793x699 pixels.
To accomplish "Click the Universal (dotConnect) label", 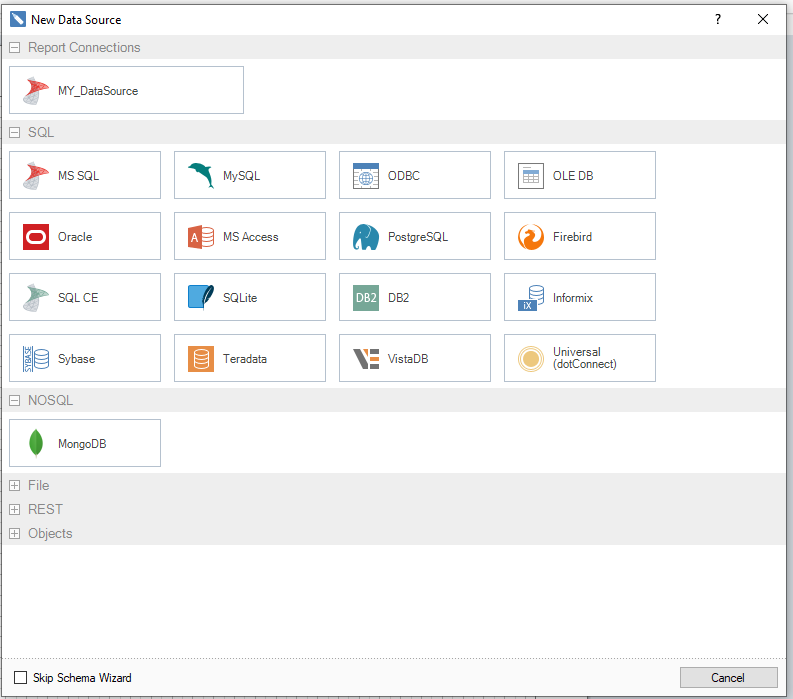I will 585,358.
